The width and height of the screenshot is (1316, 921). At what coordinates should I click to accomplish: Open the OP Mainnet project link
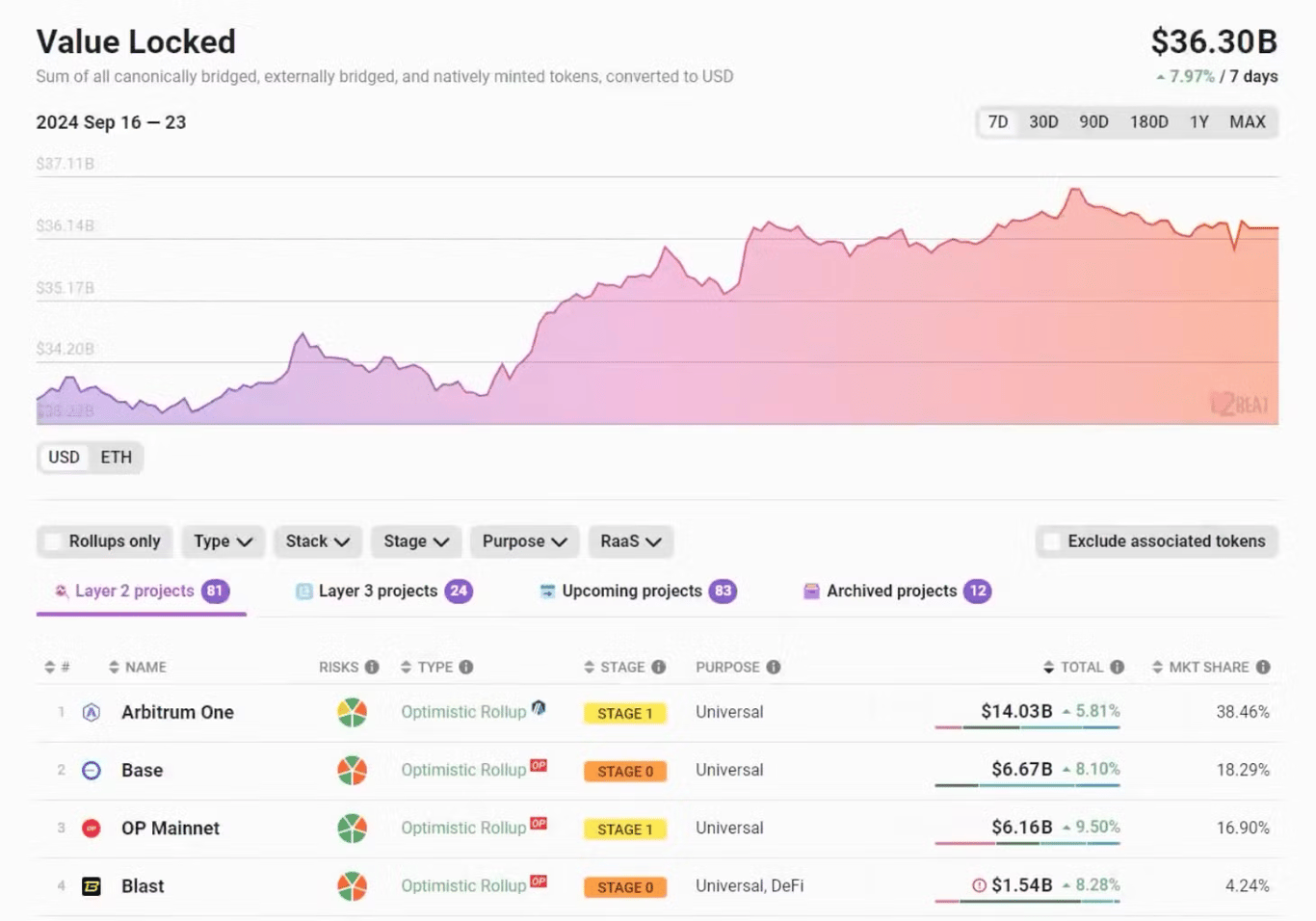coord(171,829)
